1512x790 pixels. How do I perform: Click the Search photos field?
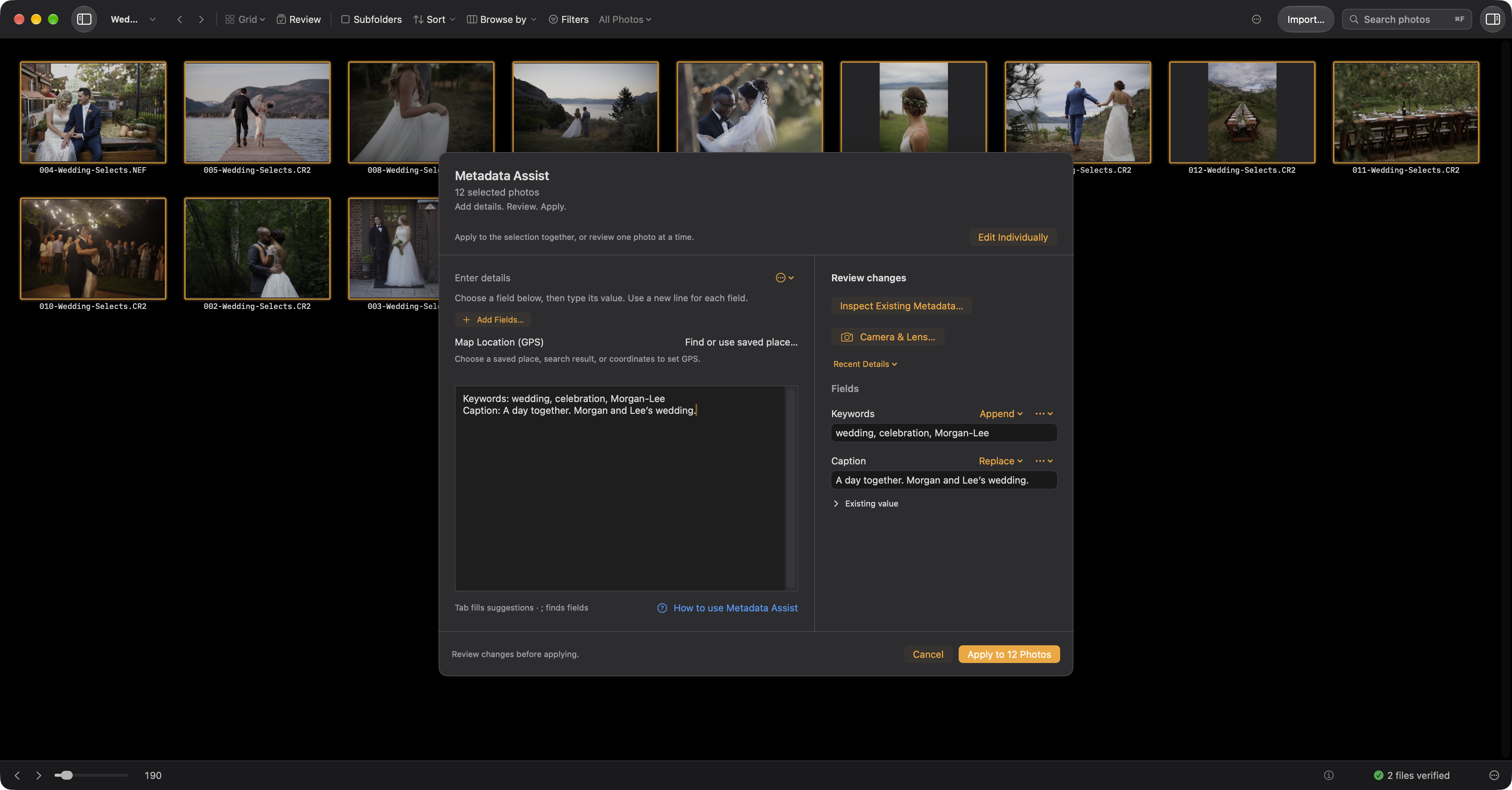1406,19
